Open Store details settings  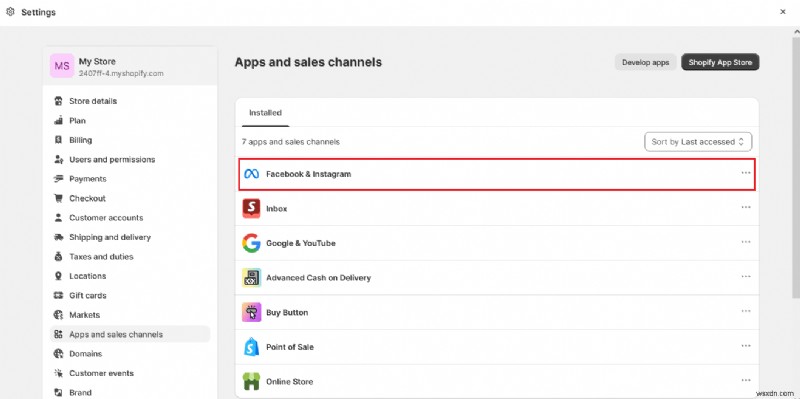93,101
